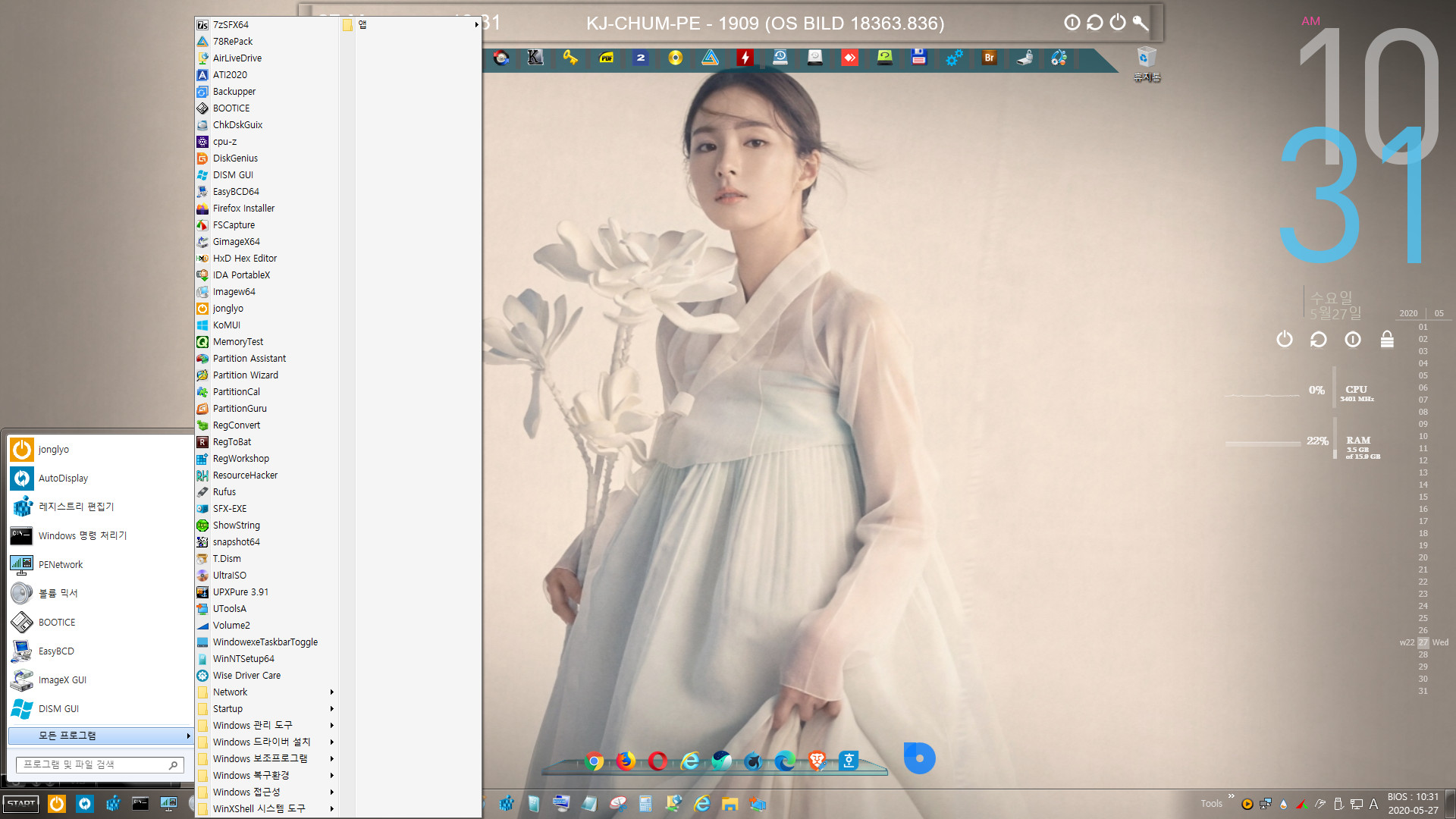Screen dimensions: 1456x819
Task: Click the power icon in title bar widget
Action: coord(1118,22)
